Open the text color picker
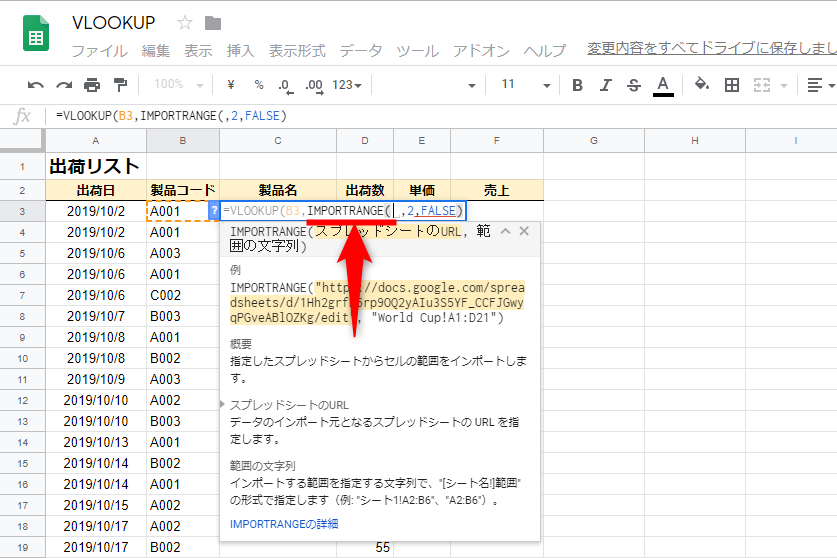This screenshot has width=837, height=558. 663,86
